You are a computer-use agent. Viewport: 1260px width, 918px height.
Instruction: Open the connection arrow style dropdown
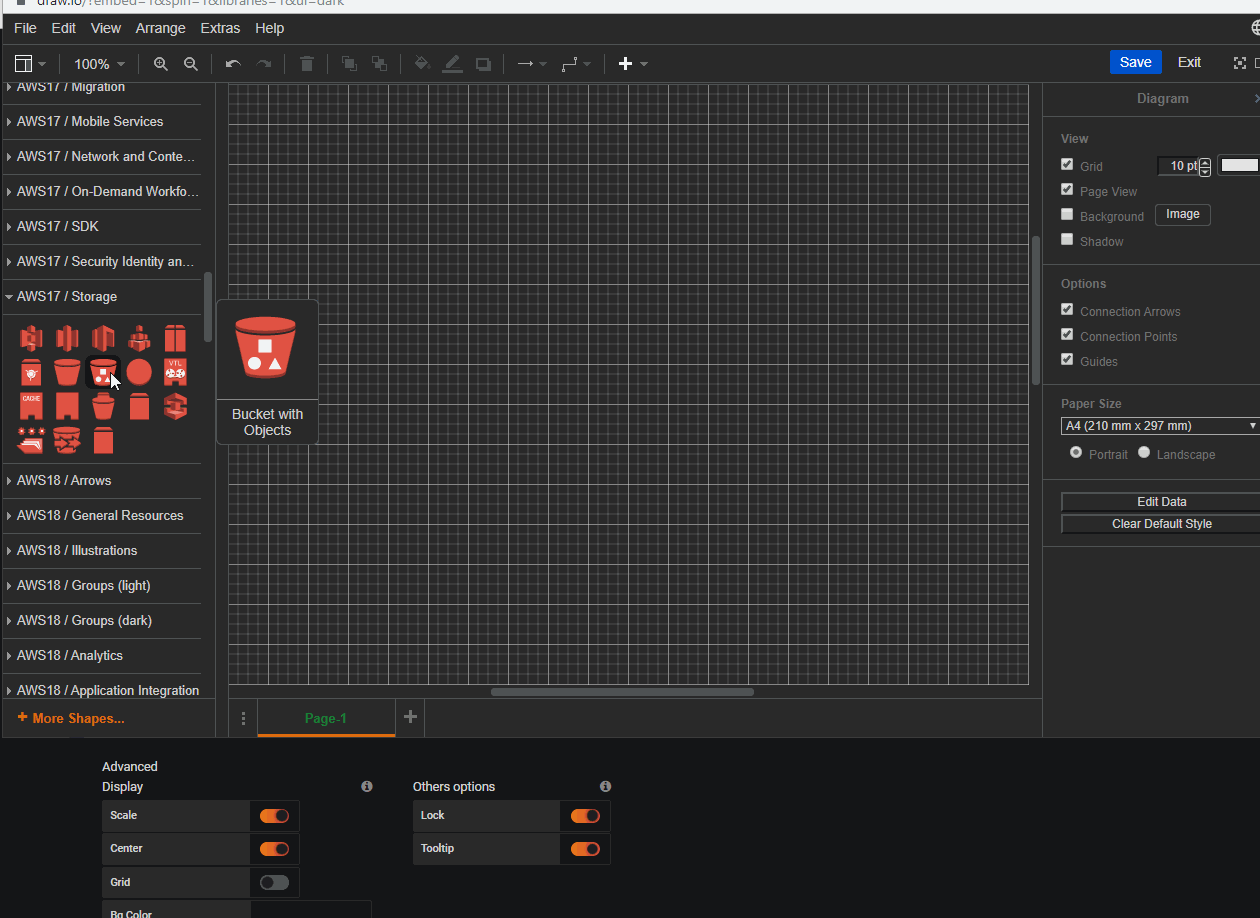click(531, 64)
